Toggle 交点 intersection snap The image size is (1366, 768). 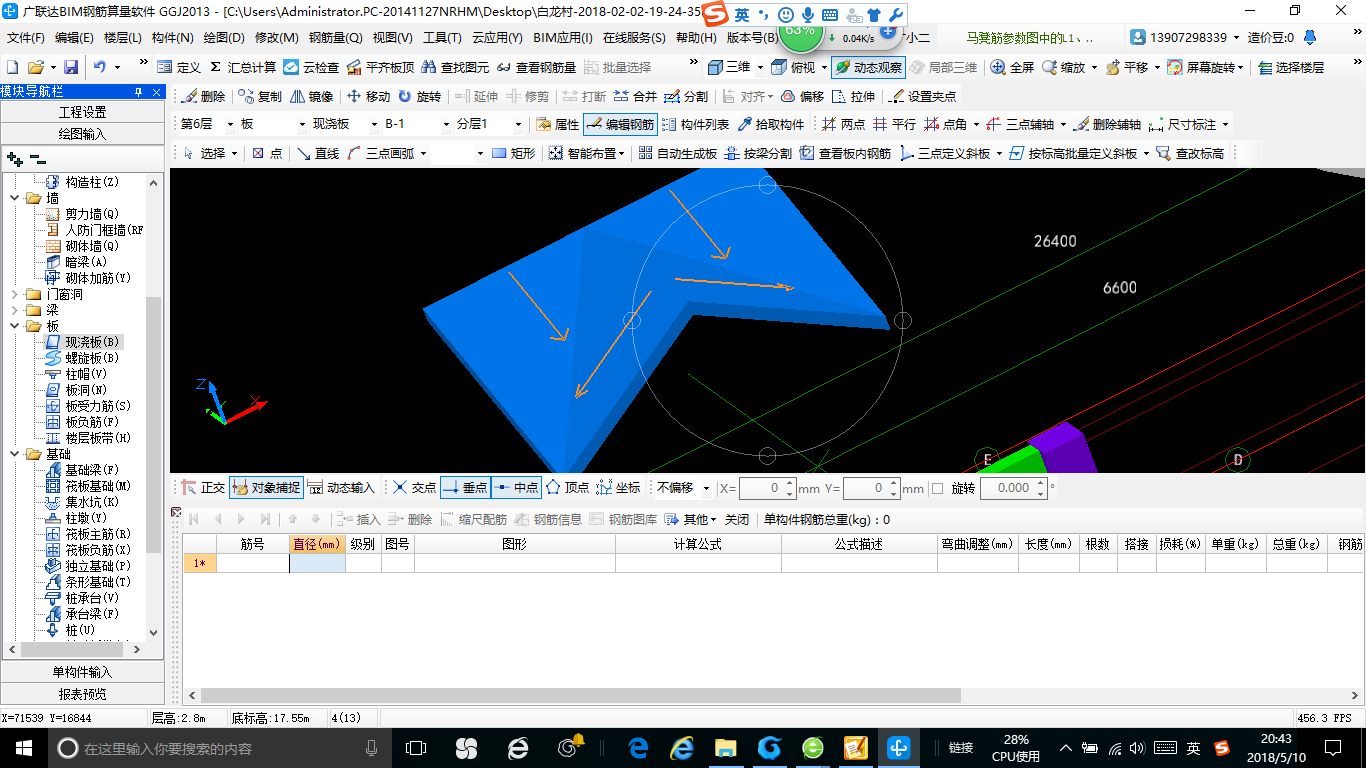[x=414, y=487]
